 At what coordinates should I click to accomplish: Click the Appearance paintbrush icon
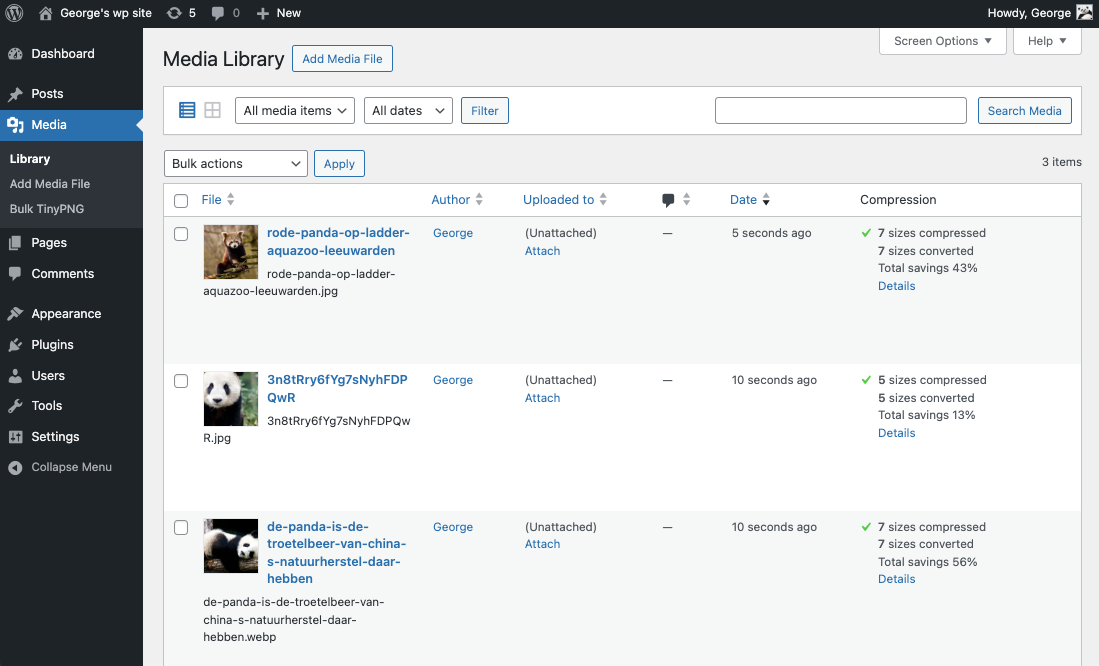point(15,314)
